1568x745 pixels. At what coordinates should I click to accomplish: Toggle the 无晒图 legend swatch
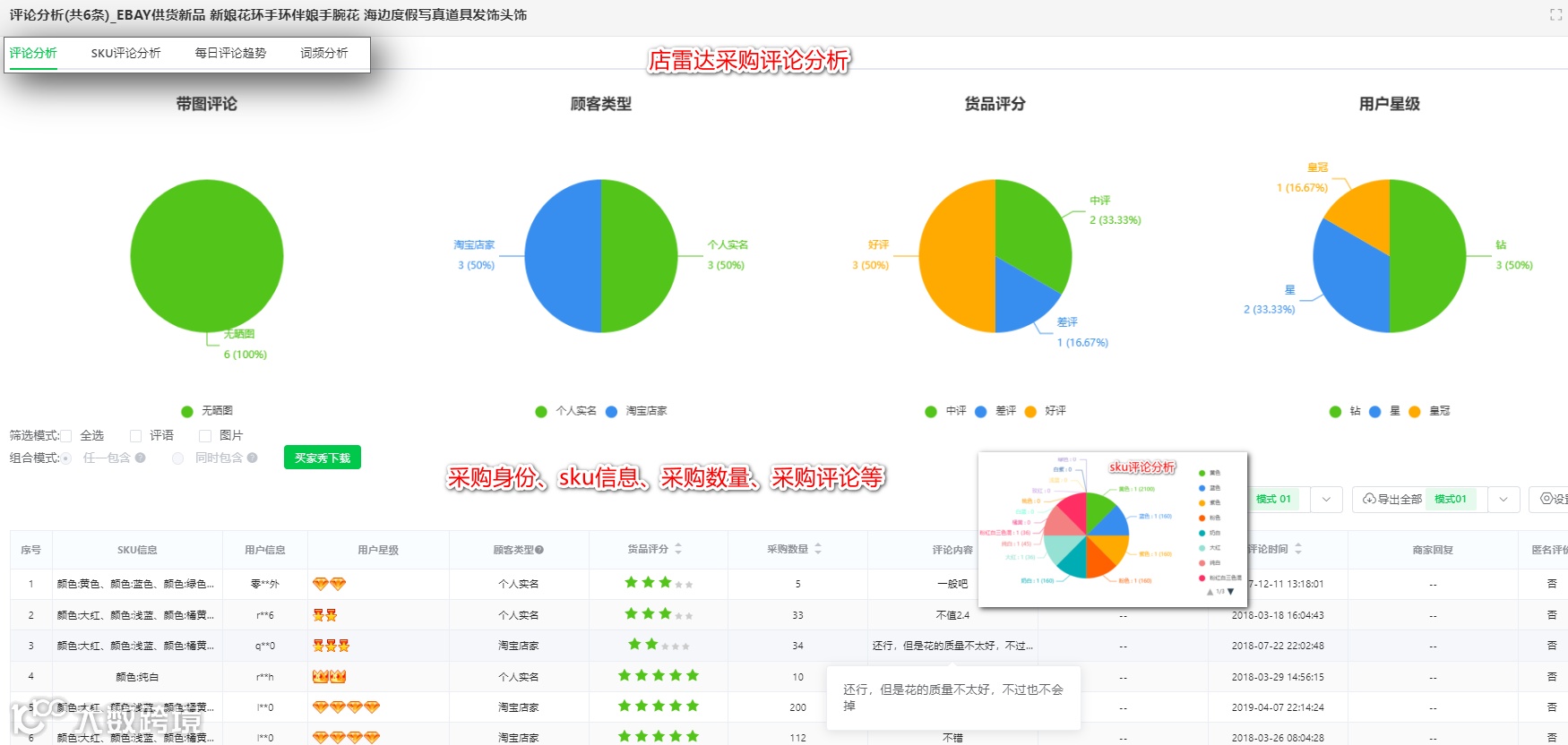pos(187,412)
